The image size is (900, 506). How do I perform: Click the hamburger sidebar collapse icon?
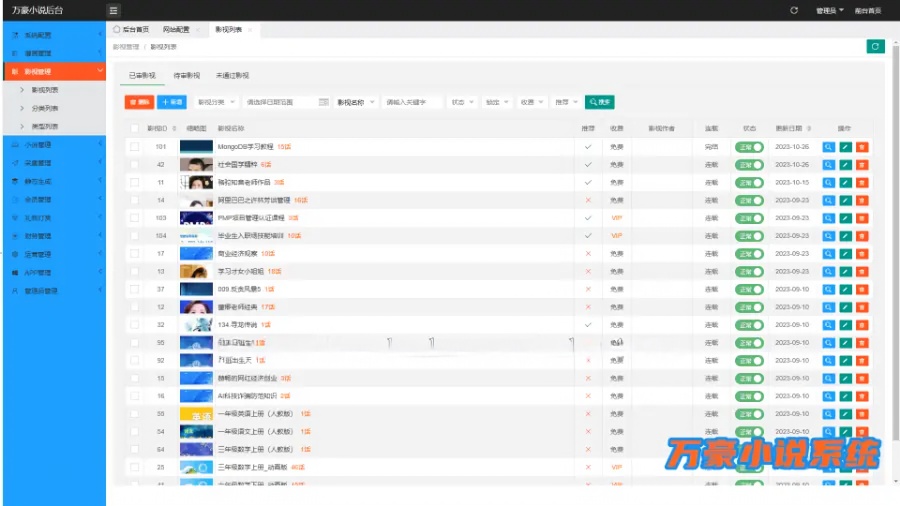(114, 10)
